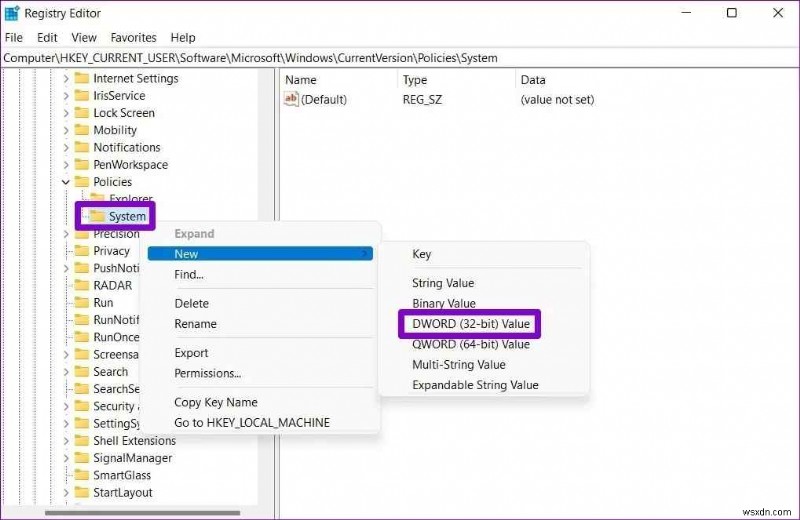The width and height of the screenshot is (800, 520).
Task: Click the Lock Screen folder icon
Action: (x=82, y=113)
